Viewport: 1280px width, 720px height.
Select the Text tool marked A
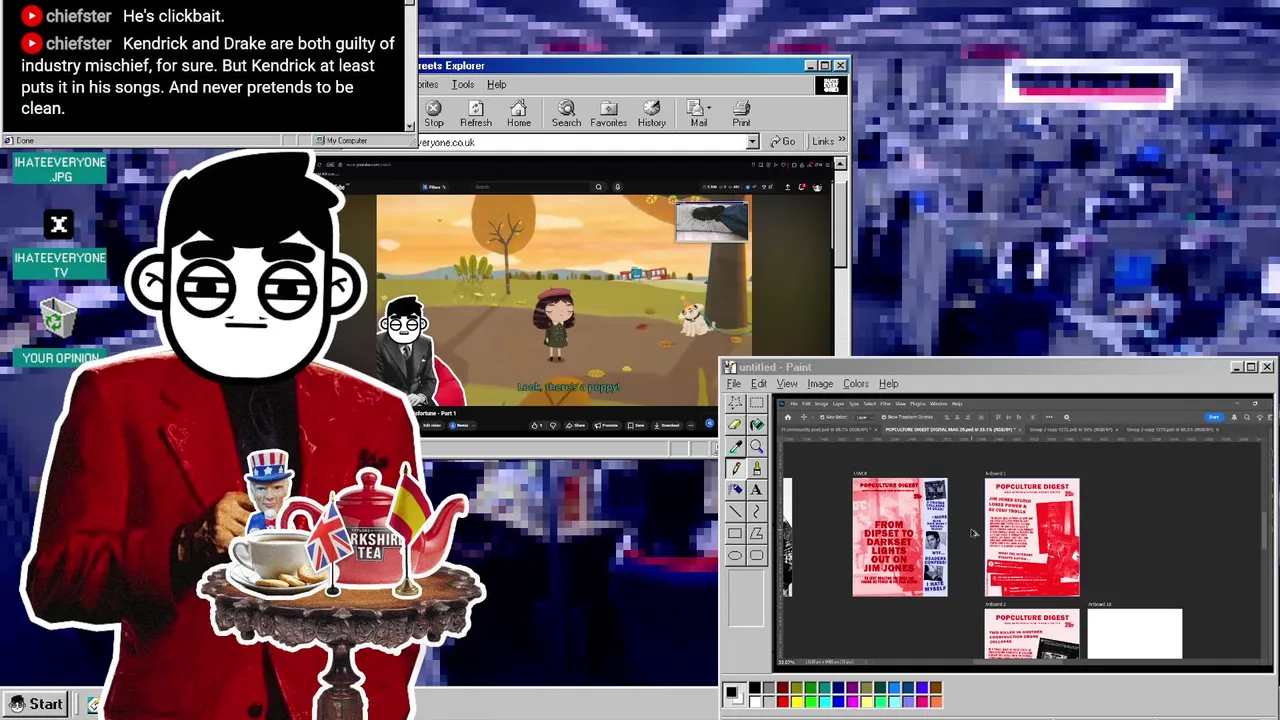(756, 490)
